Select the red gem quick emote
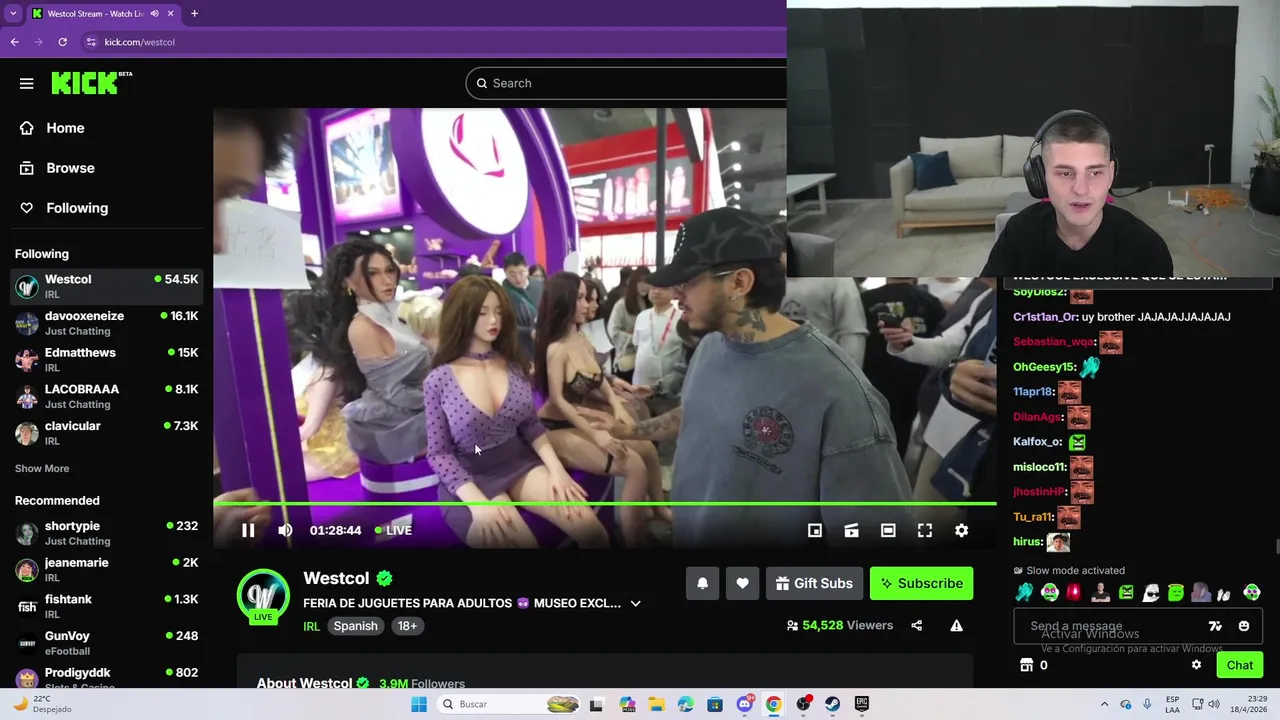Screen dimensions: 1280x720 pyautogui.click(x=1075, y=593)
